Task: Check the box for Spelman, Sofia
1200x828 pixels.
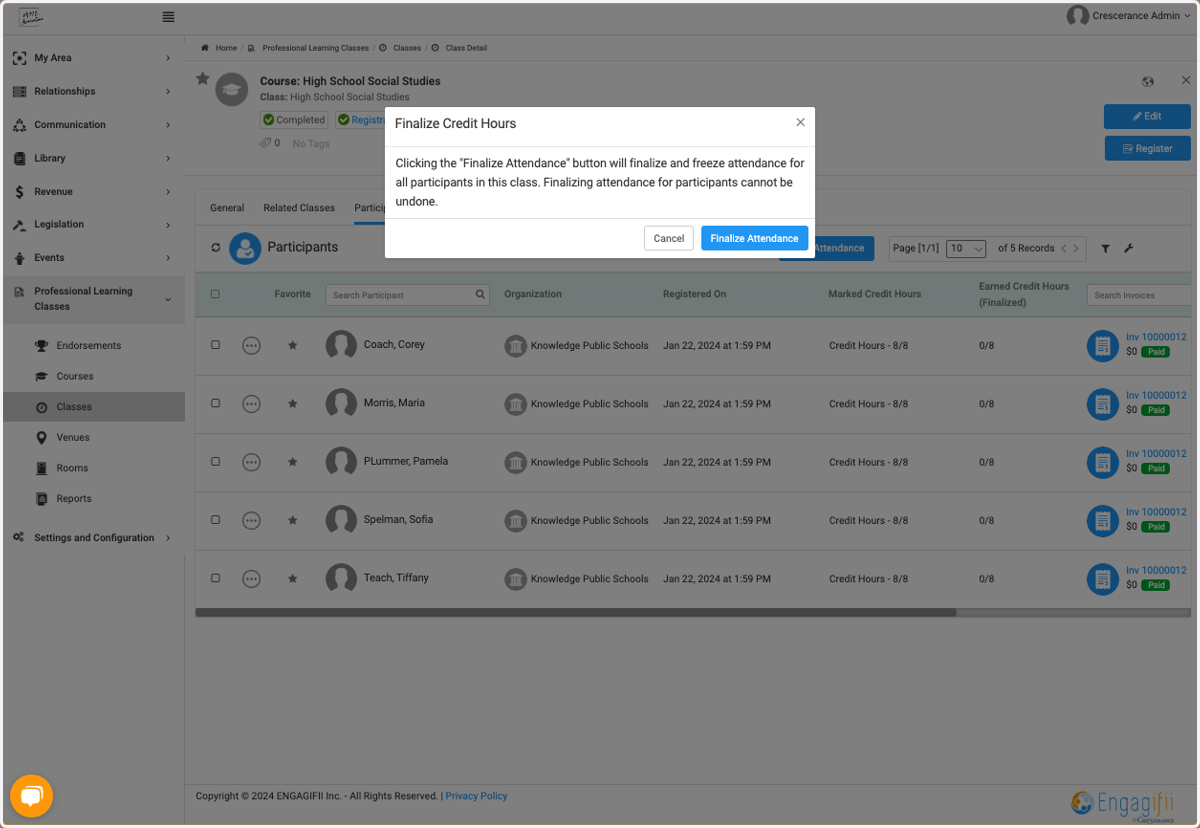Action: click(x=215, y=519)
